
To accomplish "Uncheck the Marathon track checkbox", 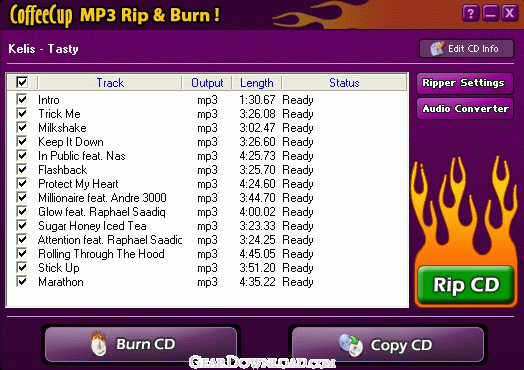I will 22,281.
